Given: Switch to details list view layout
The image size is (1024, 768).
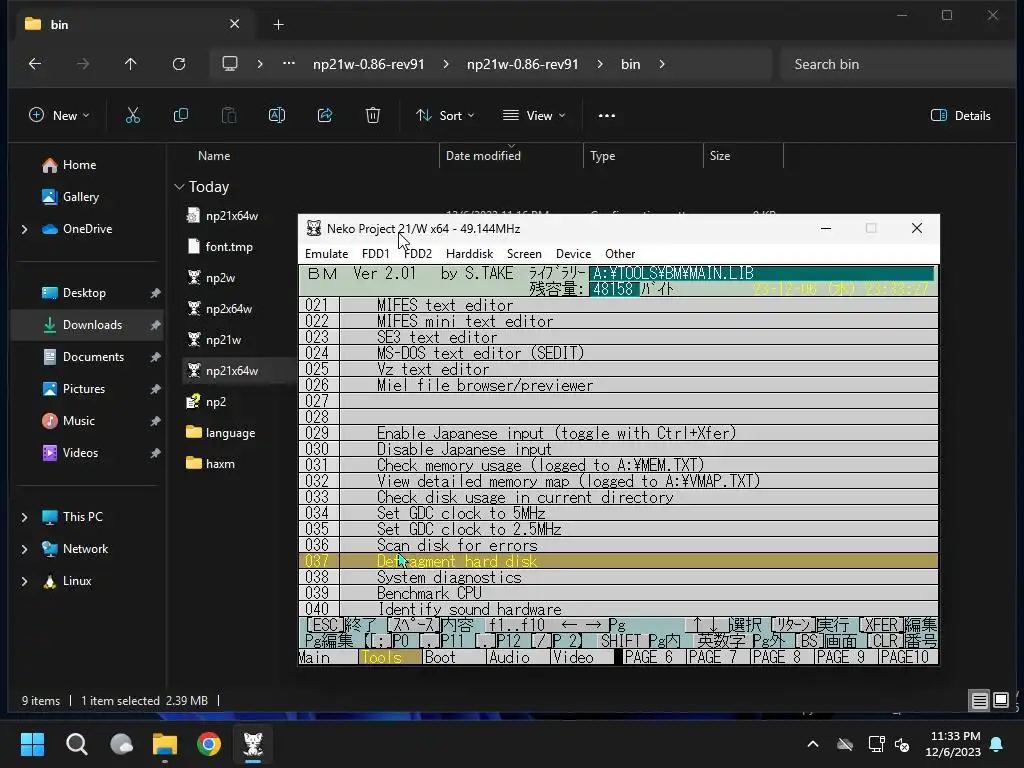Looking at the screenshot, I should coord(980,700).
